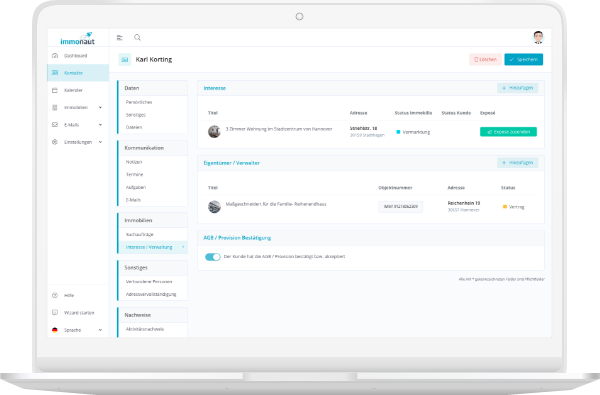This screenshot has height=395, width=600.
Task: Click the 'Strehlstr. 18' address
Action: coord(363,128)
